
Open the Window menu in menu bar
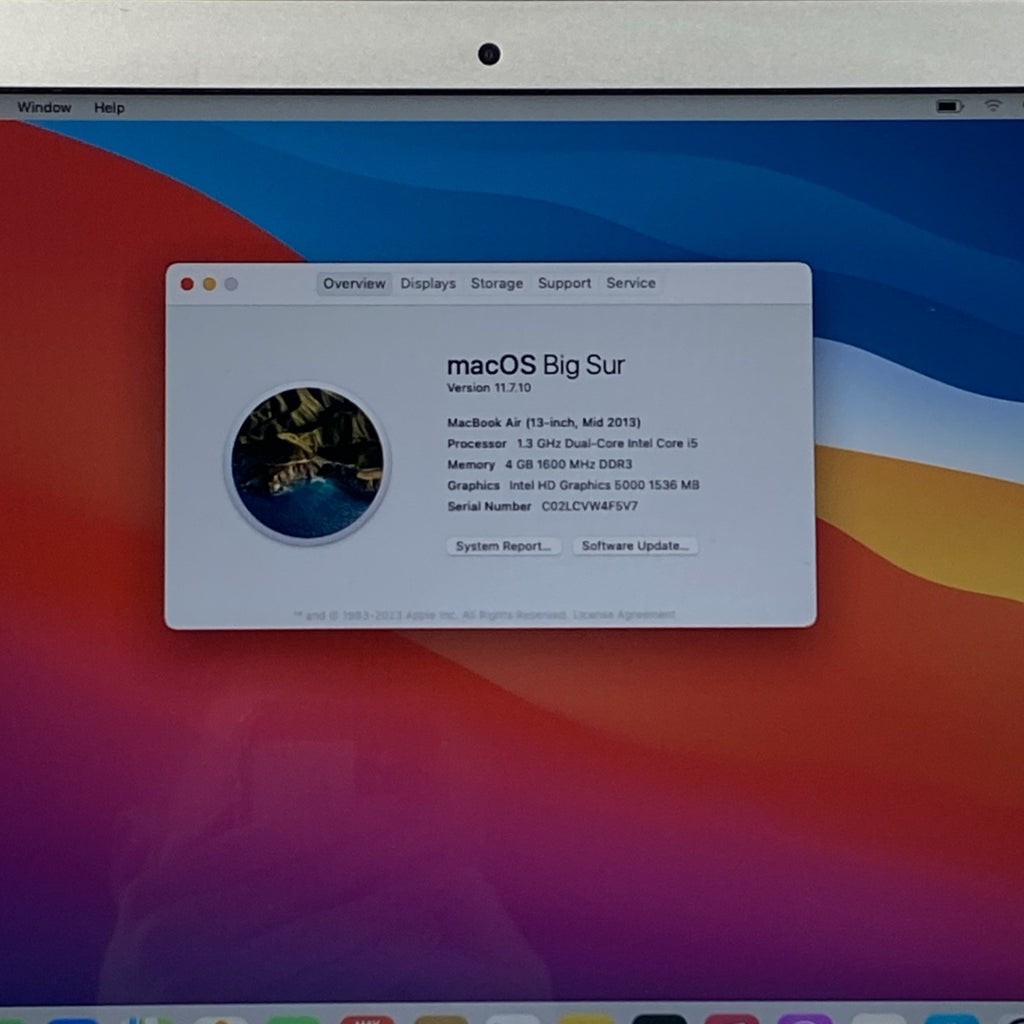[44, 107]
